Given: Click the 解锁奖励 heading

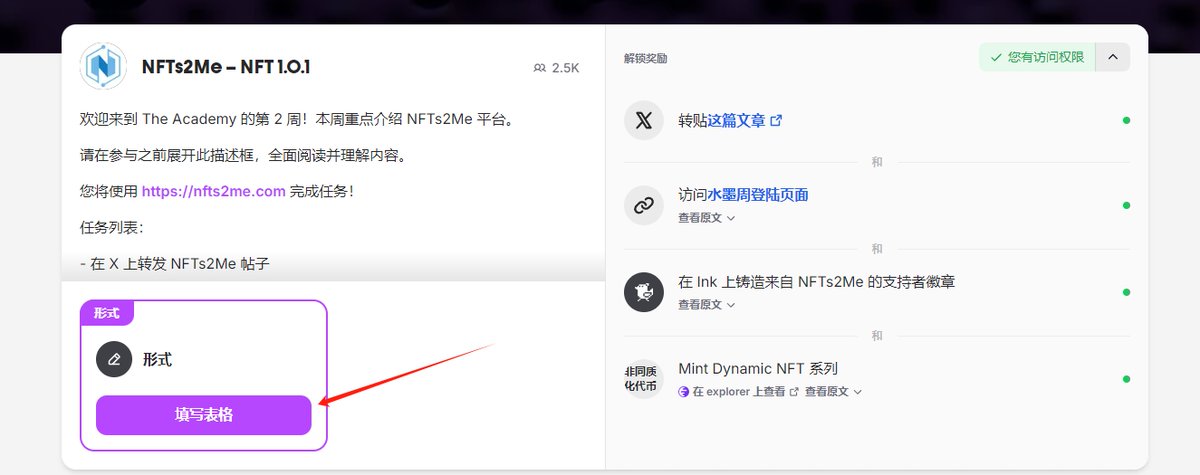Looking at the screenshot, I should 645,58.
